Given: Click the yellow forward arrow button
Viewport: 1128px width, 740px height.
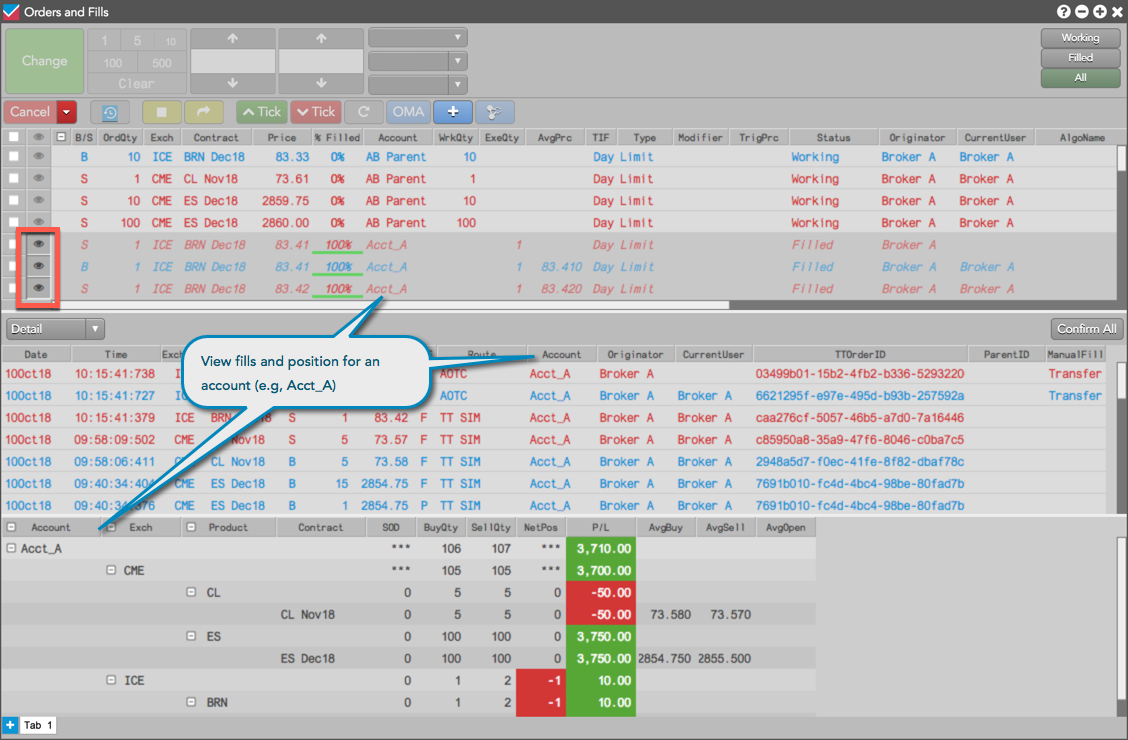Looking at the screenshot, I should pyautogui.click(x=204, y=112).
